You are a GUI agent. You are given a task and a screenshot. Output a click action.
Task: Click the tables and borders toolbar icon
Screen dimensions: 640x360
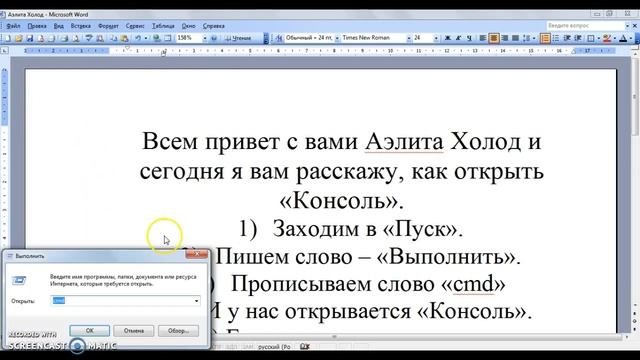[167, 38]
